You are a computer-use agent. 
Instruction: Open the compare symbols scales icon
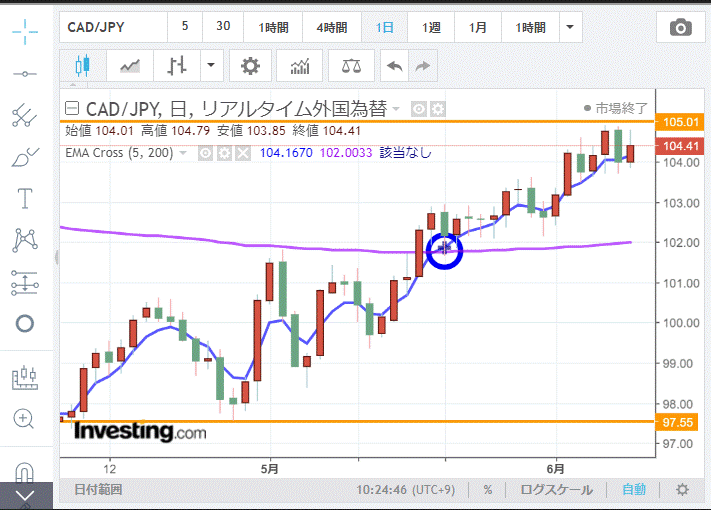(351, 66)
